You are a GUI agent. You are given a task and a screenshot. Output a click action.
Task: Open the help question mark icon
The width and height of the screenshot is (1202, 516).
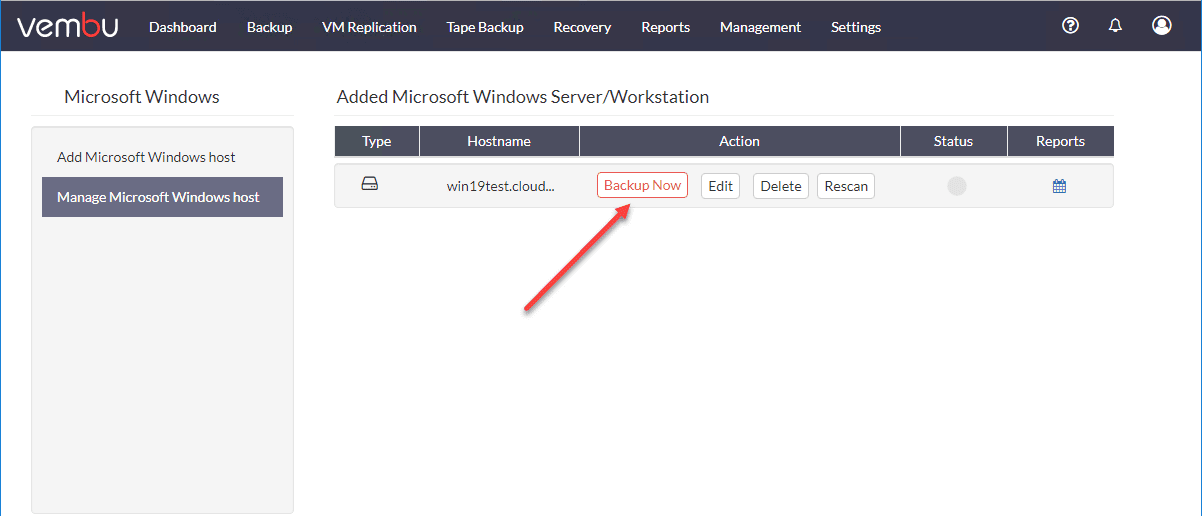pos(1070,26)
